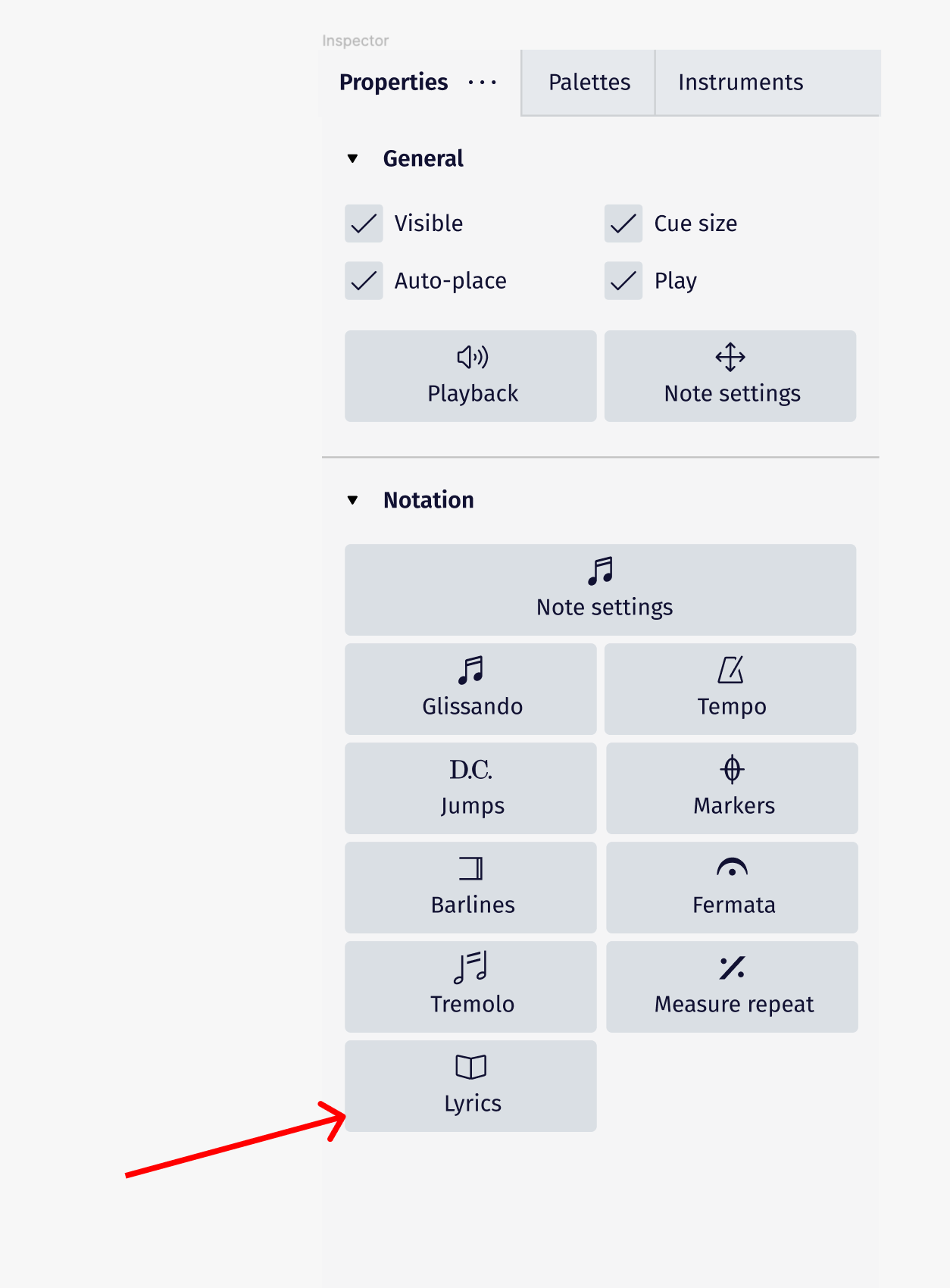Viewport: 950px width, 1288px height.
Task: Open Playback settings via the speaker icon
Action: 470,358
